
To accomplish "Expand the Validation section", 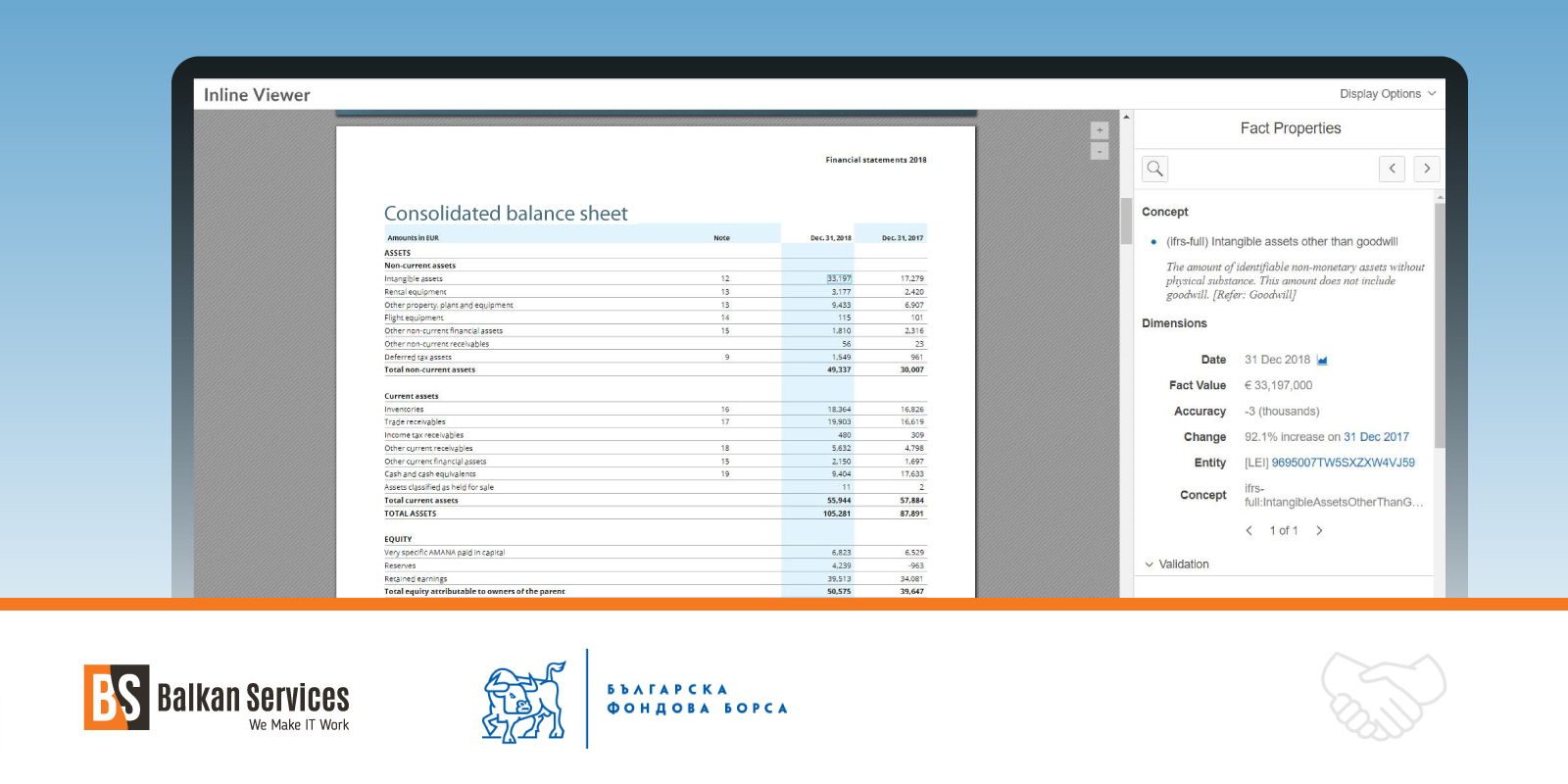I will point(1177,564).
